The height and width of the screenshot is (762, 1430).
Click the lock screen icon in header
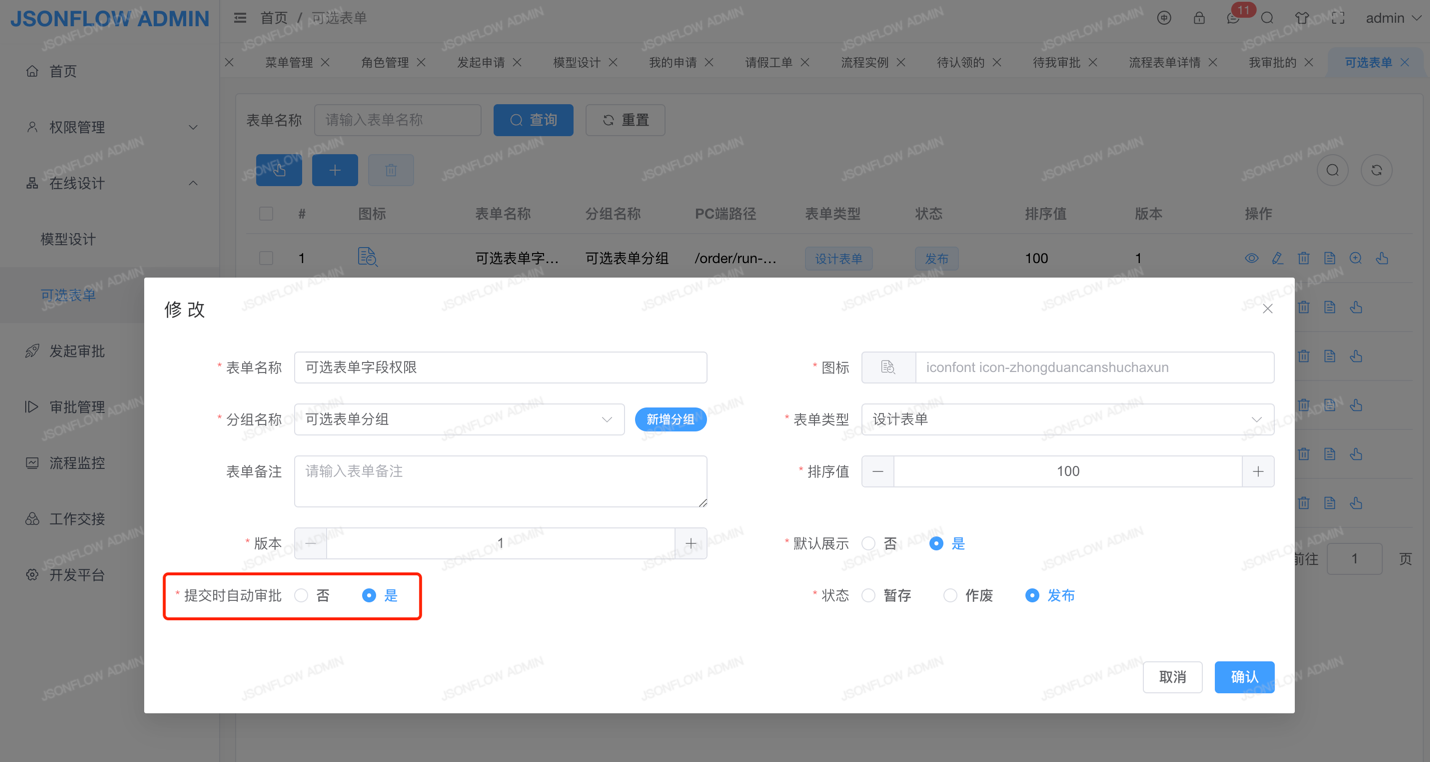(1198, 18)
